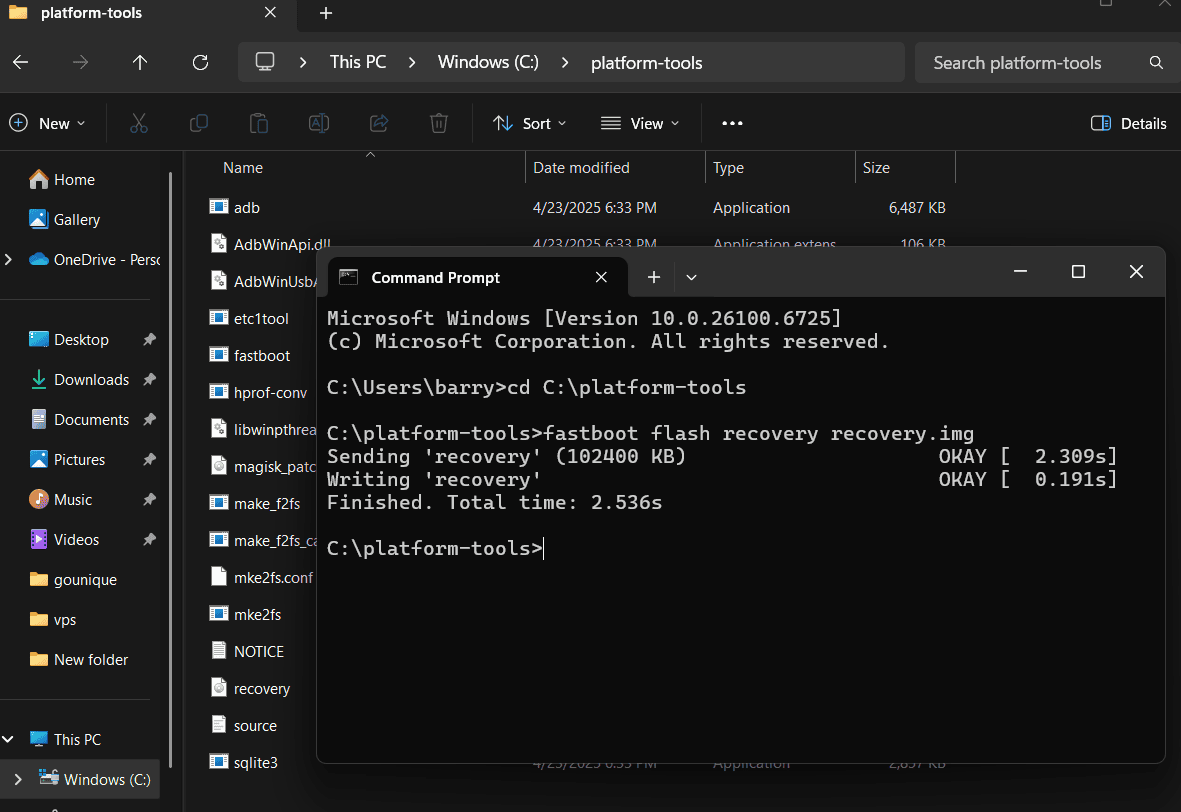The width and height of the screenshot is (1181, 812).
Task: Click the Paste clipboard icon
Action: pos(258,124)
